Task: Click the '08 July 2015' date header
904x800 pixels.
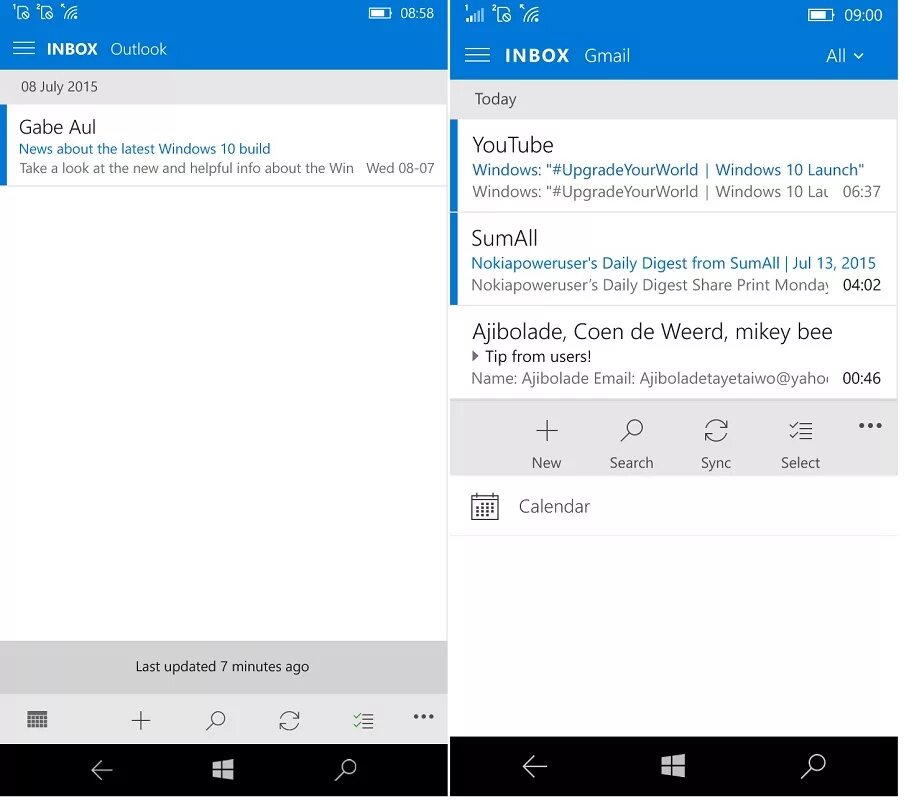Action: click(x=59, y=86)
